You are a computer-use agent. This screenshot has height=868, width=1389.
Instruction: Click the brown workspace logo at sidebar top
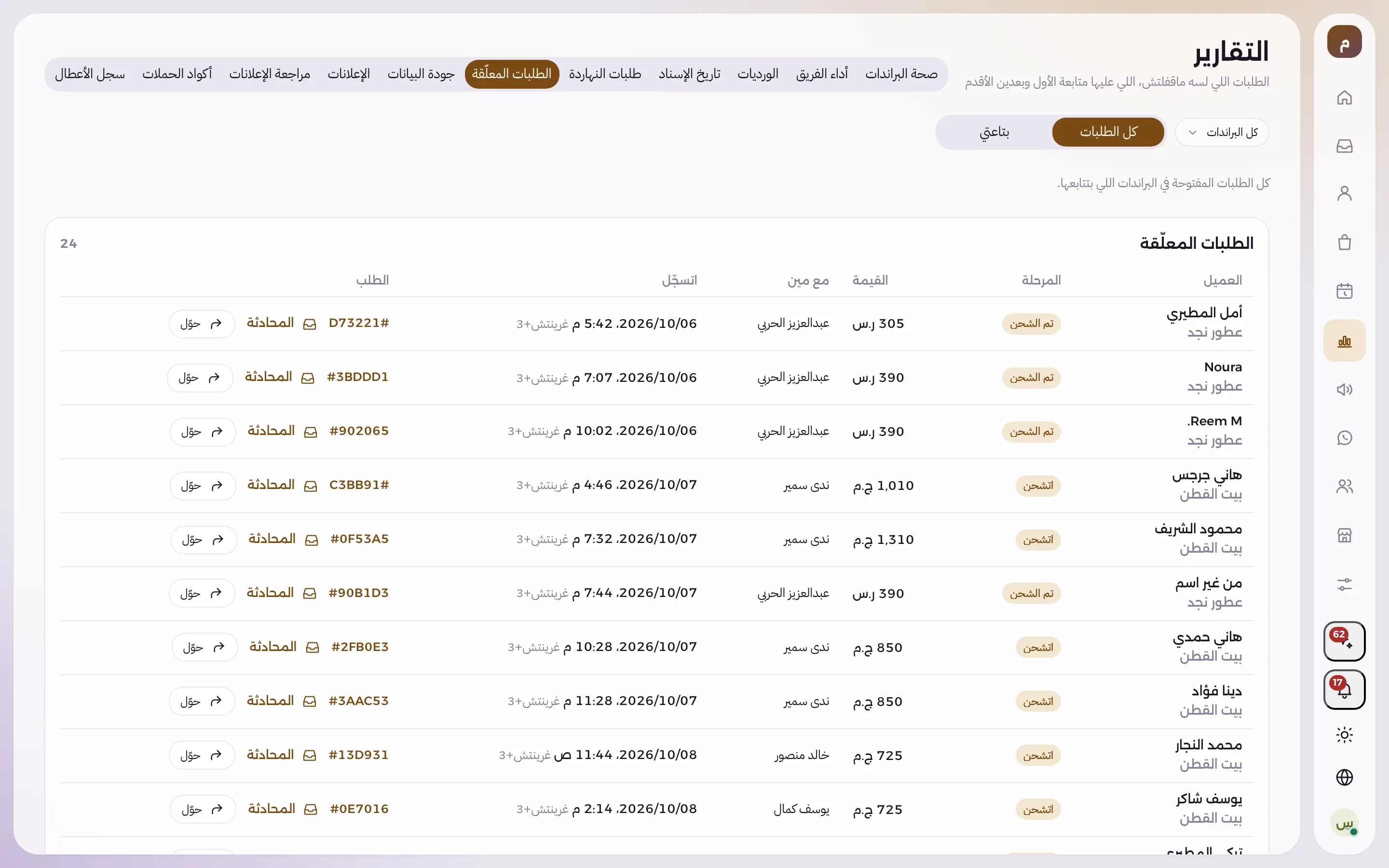[x=1344, y=41]
